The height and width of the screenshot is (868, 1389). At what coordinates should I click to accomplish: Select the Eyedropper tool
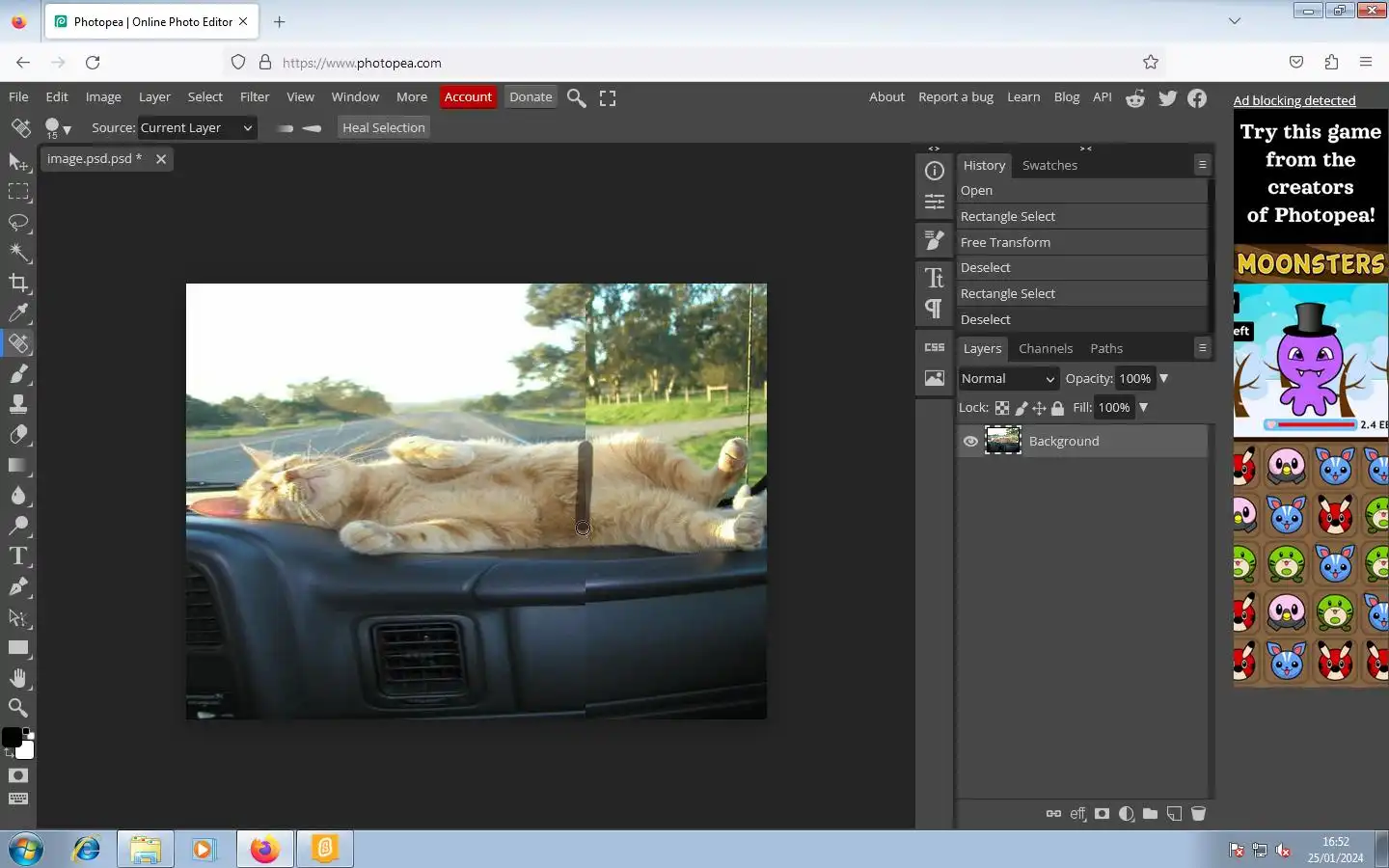[18, 312]
